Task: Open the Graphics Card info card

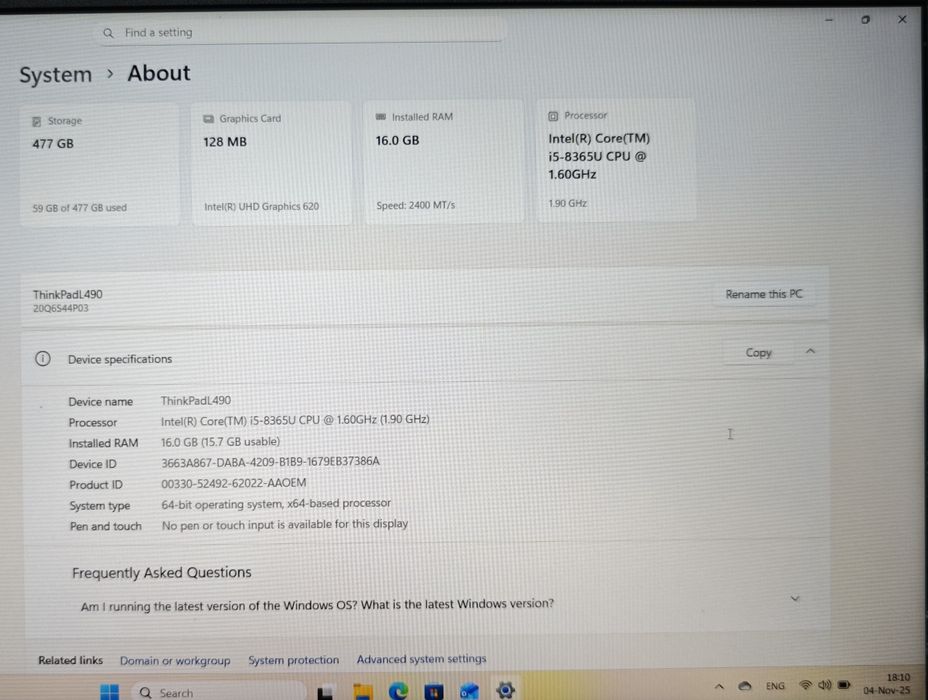Action: pyautogui.click(x=271, y=163)
